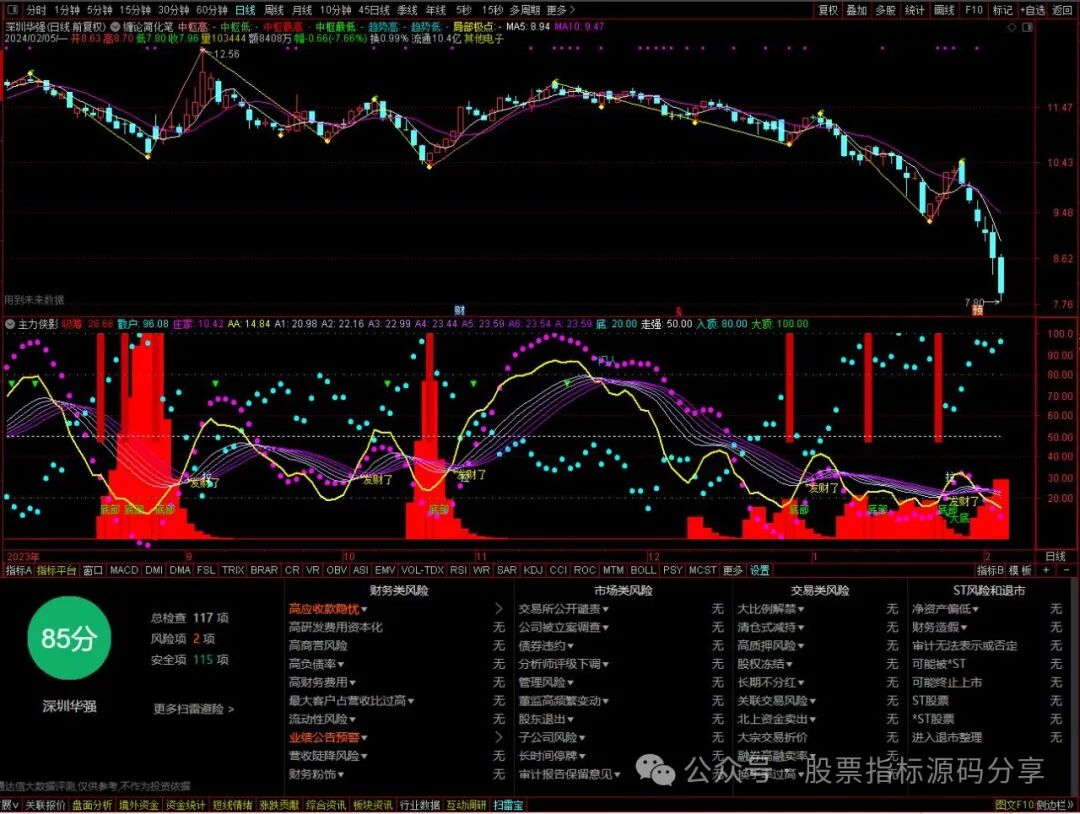The height and width of the screenshot is (814, 1080).
Task: Select the 15分钟 period
Action: [x=135, y=10]
